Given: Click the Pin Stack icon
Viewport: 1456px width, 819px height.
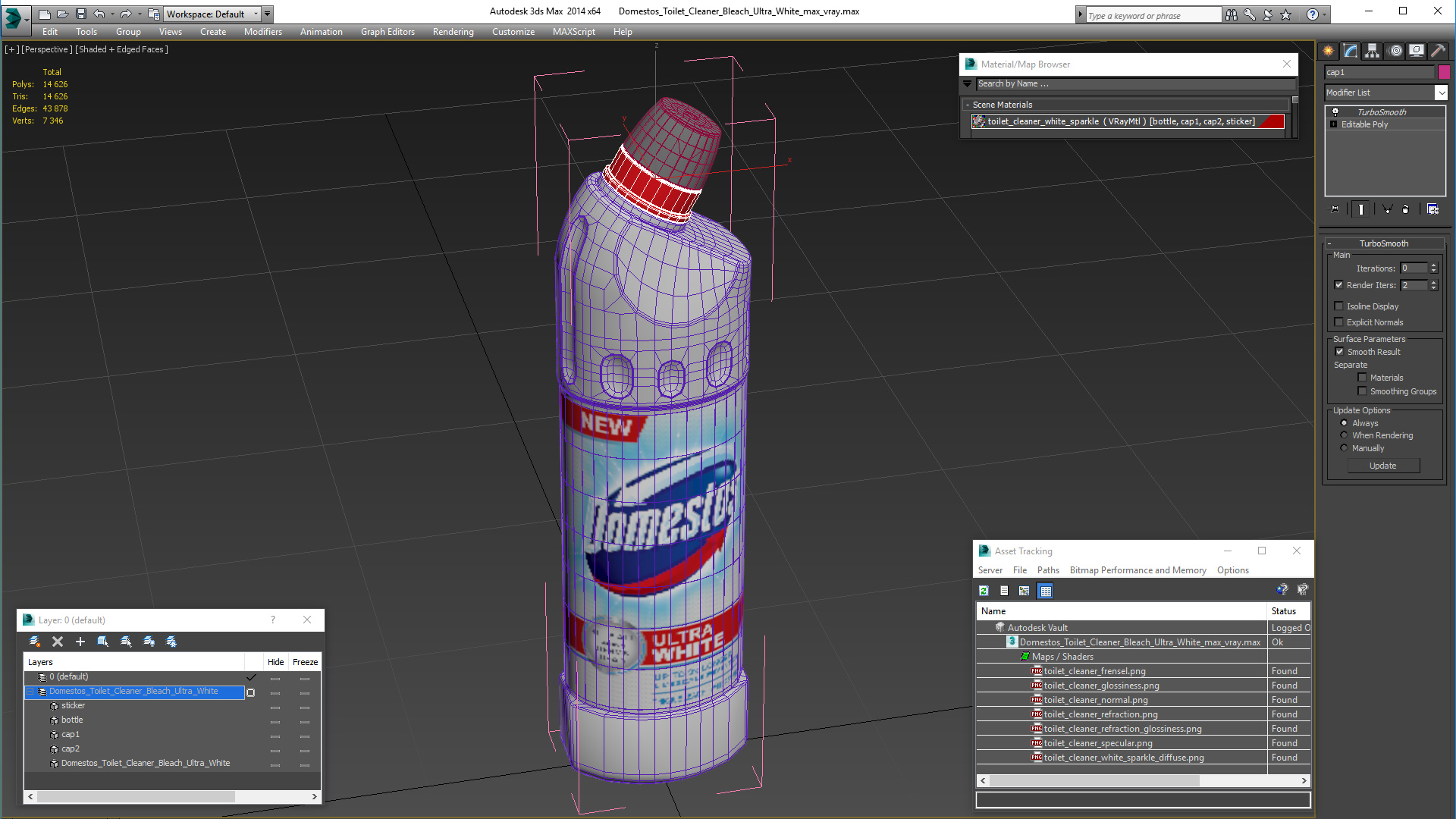Looking at the screenshot, I should click(x=1335, y=209).
